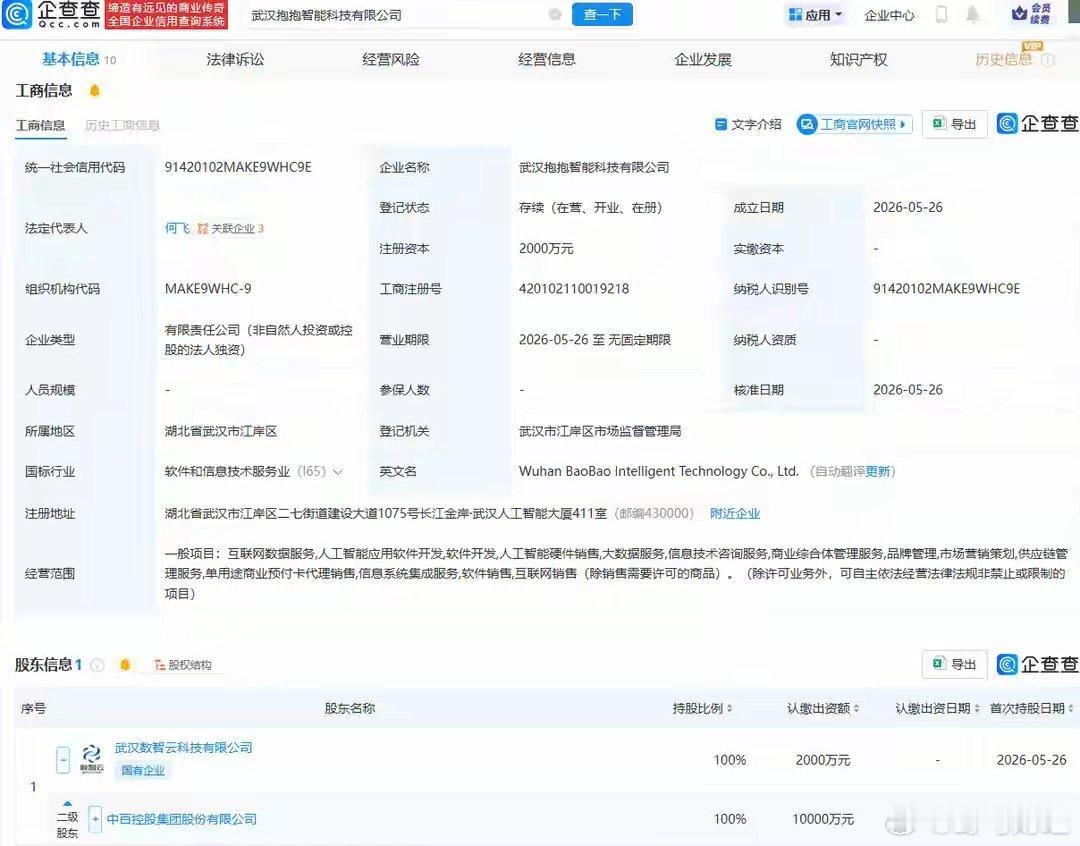Click the VIP crown membership icon
The image size is (1080, 846).
click(x=1019, y=13)
